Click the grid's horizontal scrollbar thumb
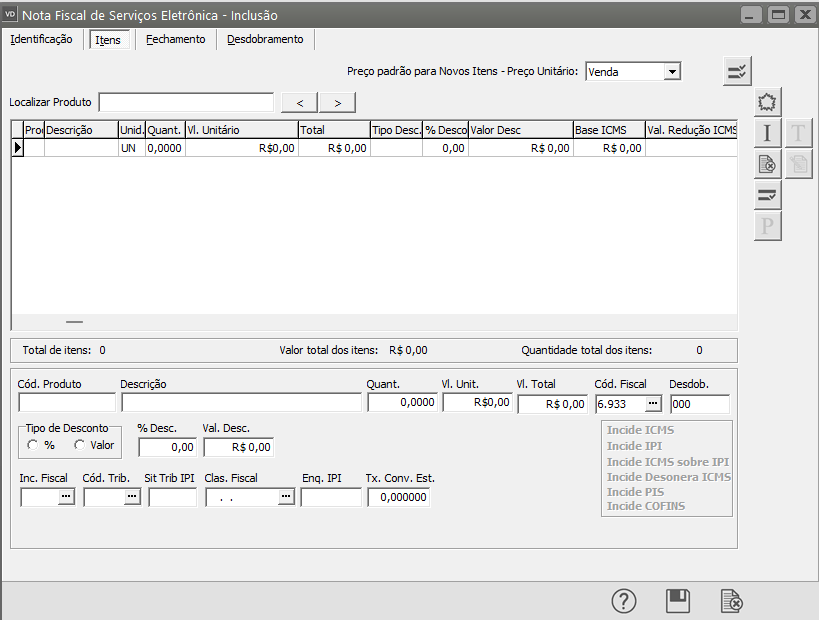The width and height of the screenshot is (819, 620). (x=74, y=322)
